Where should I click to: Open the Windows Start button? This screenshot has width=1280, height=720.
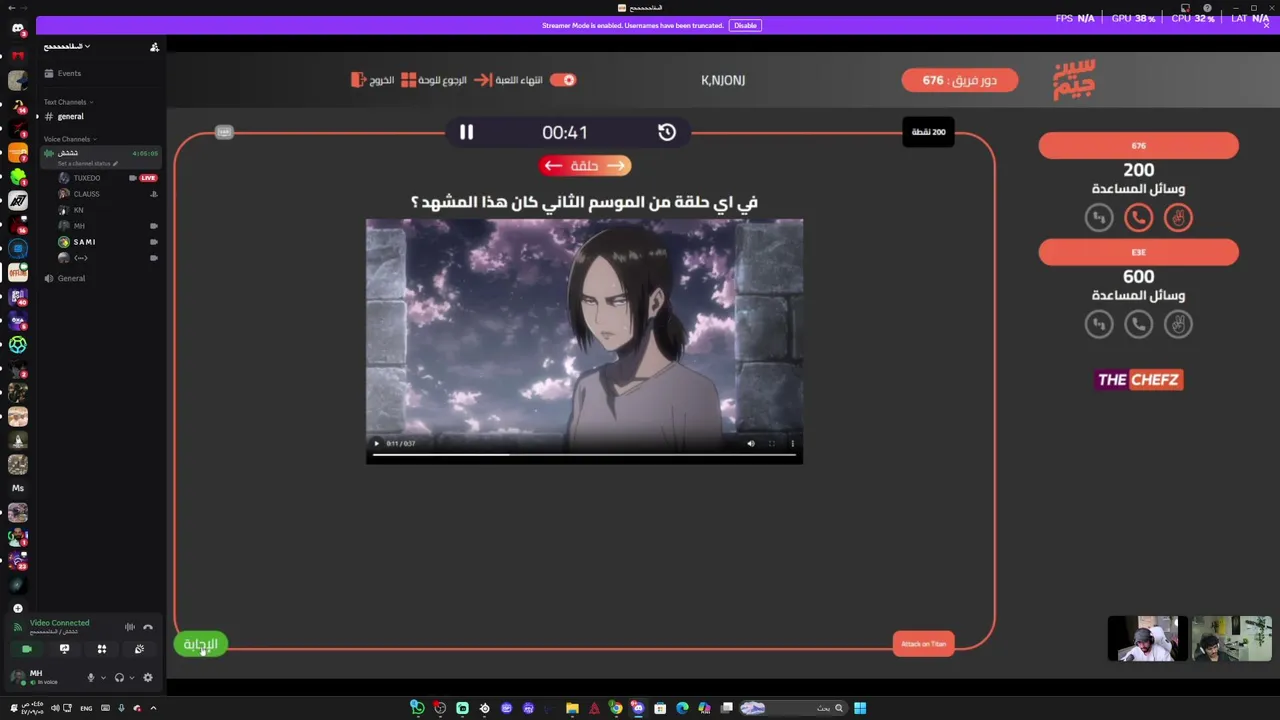(860, 708)
